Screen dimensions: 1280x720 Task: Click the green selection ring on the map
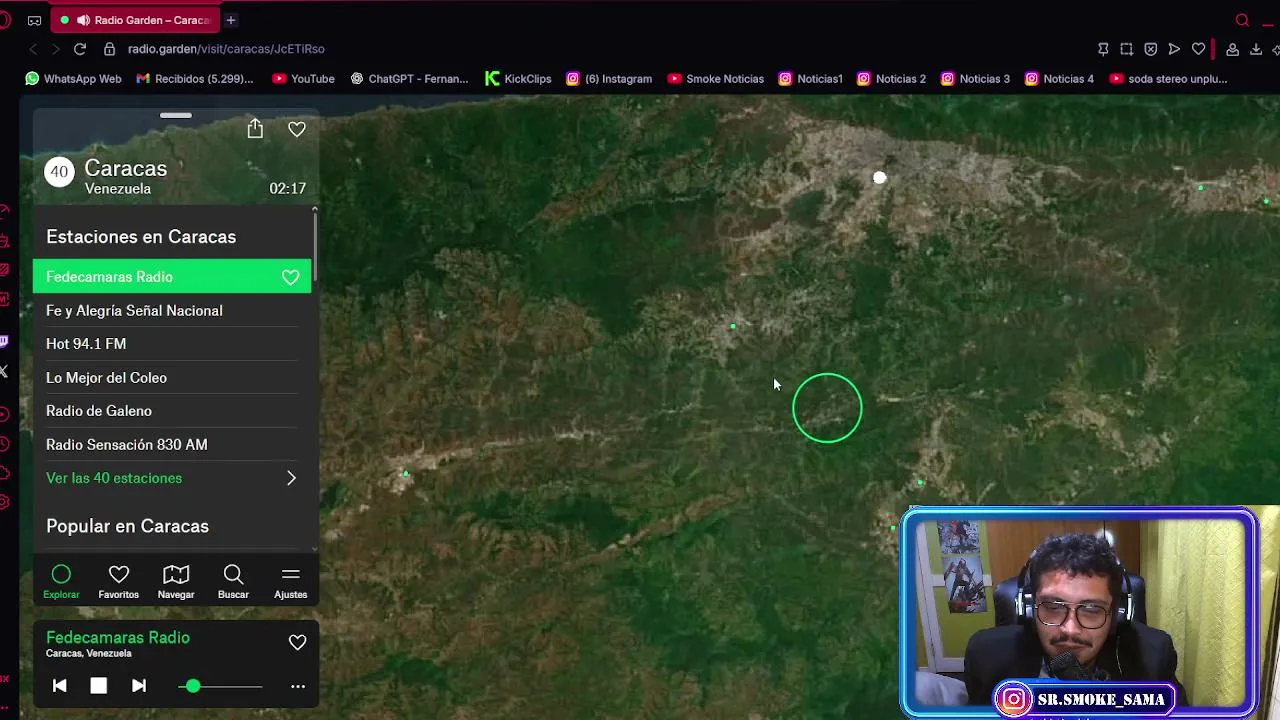(827, 408)
